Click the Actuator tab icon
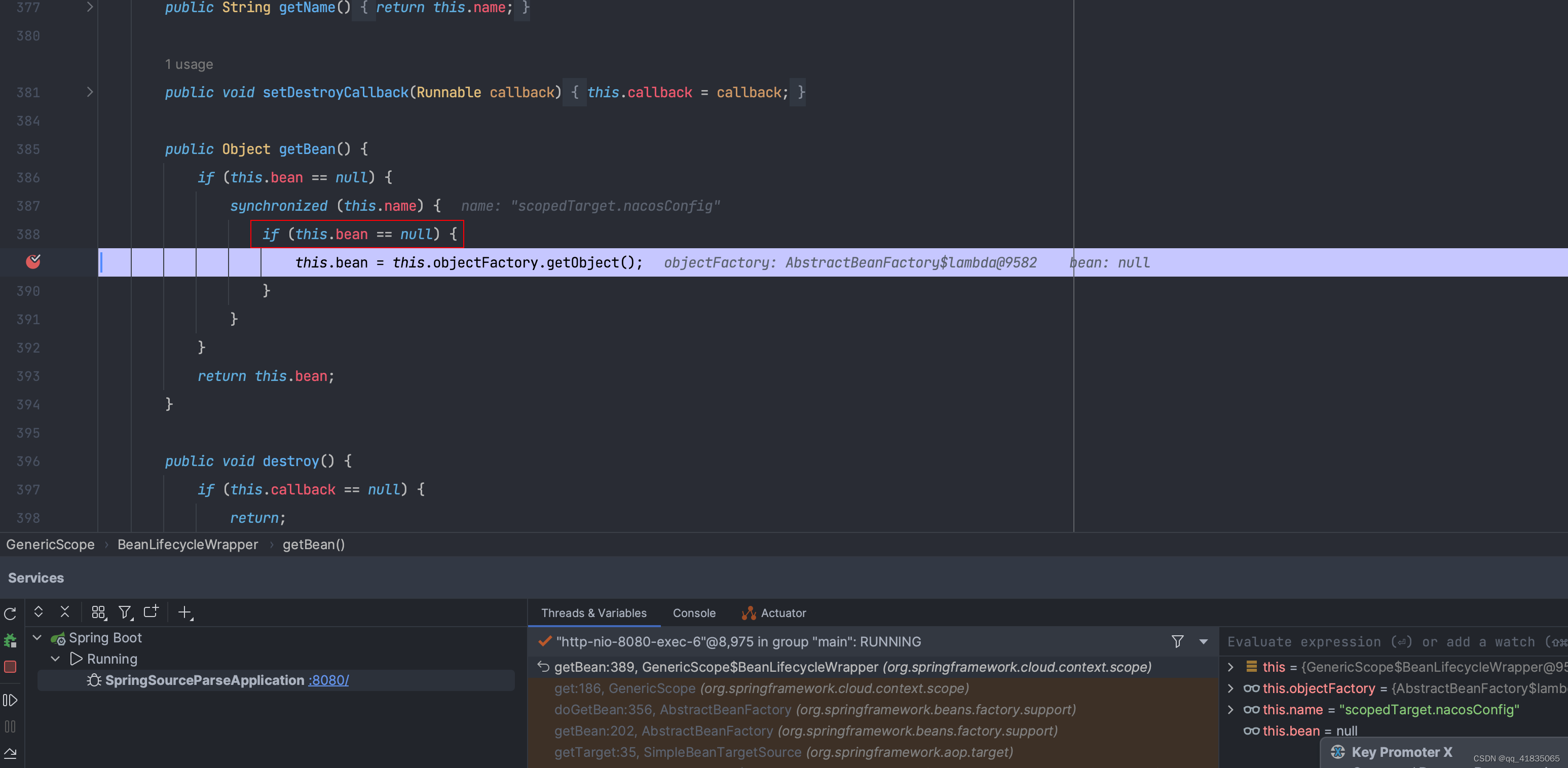This screenshot has height=768, width=1568. click(x=749, y=613)
